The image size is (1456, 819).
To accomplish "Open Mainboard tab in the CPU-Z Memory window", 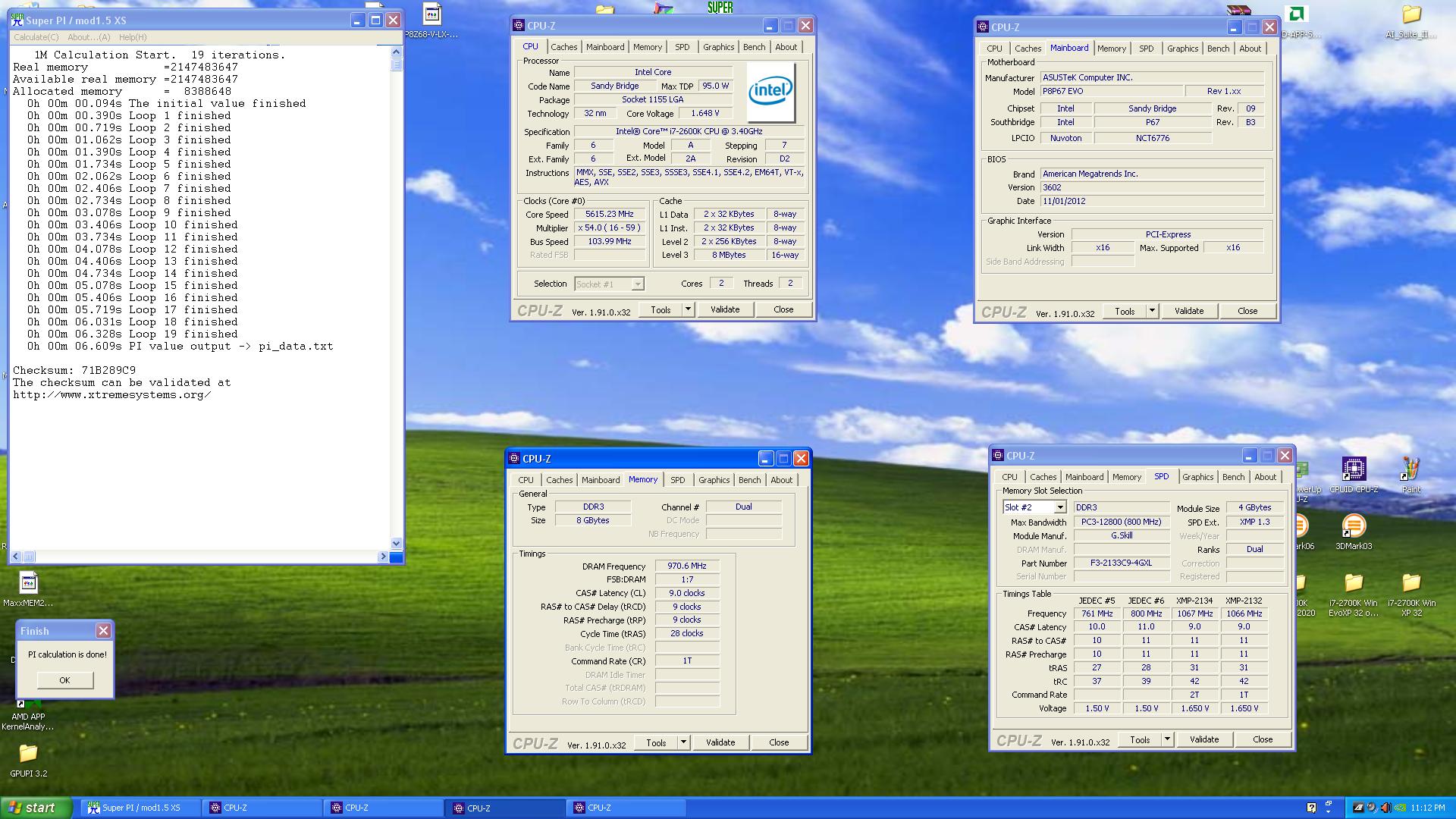I will pos(601,480).
